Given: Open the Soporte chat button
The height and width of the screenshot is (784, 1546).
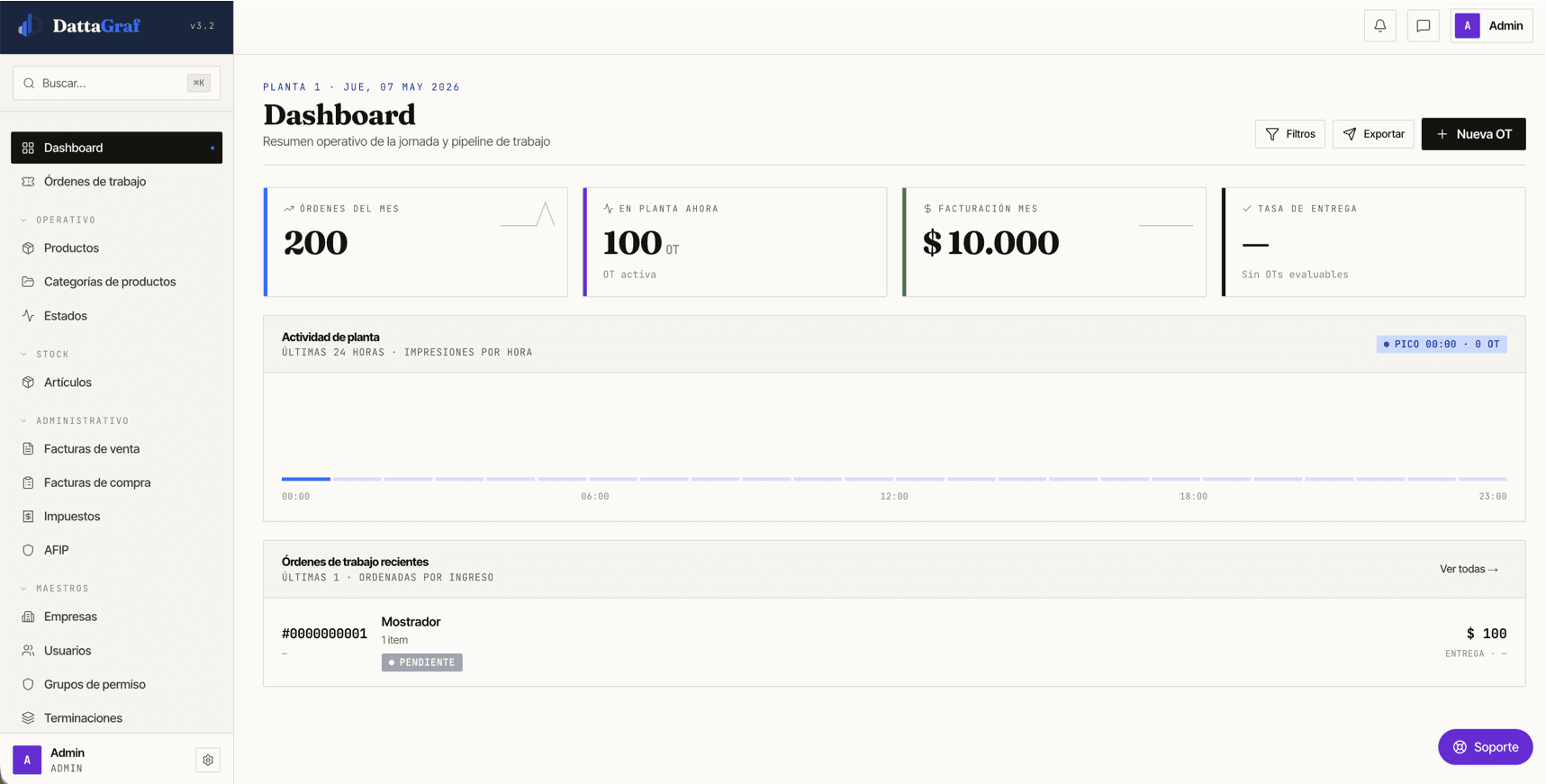Looking at the screenshot, I should tap(1485, 747).
